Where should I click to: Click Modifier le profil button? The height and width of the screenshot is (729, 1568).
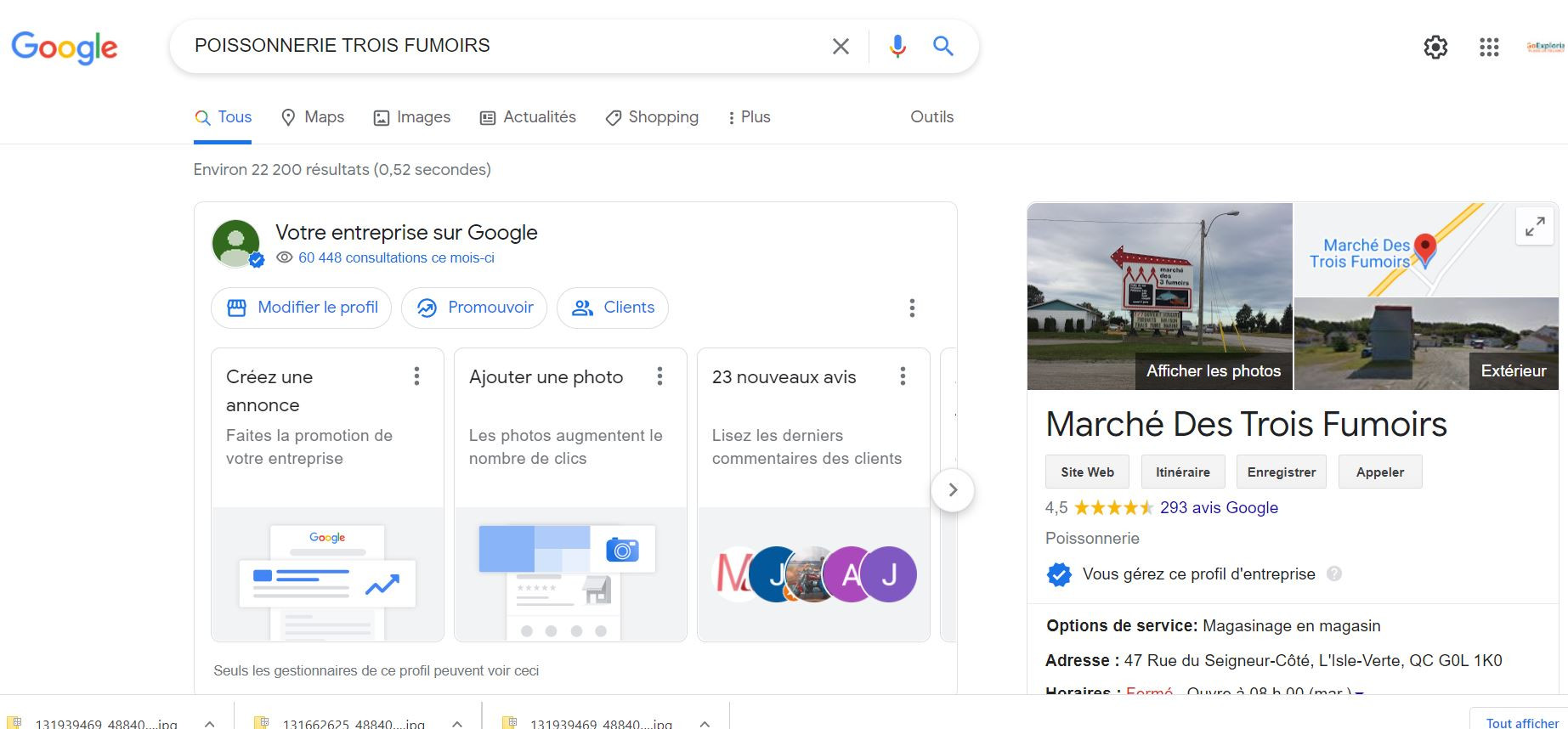[301, 308]
